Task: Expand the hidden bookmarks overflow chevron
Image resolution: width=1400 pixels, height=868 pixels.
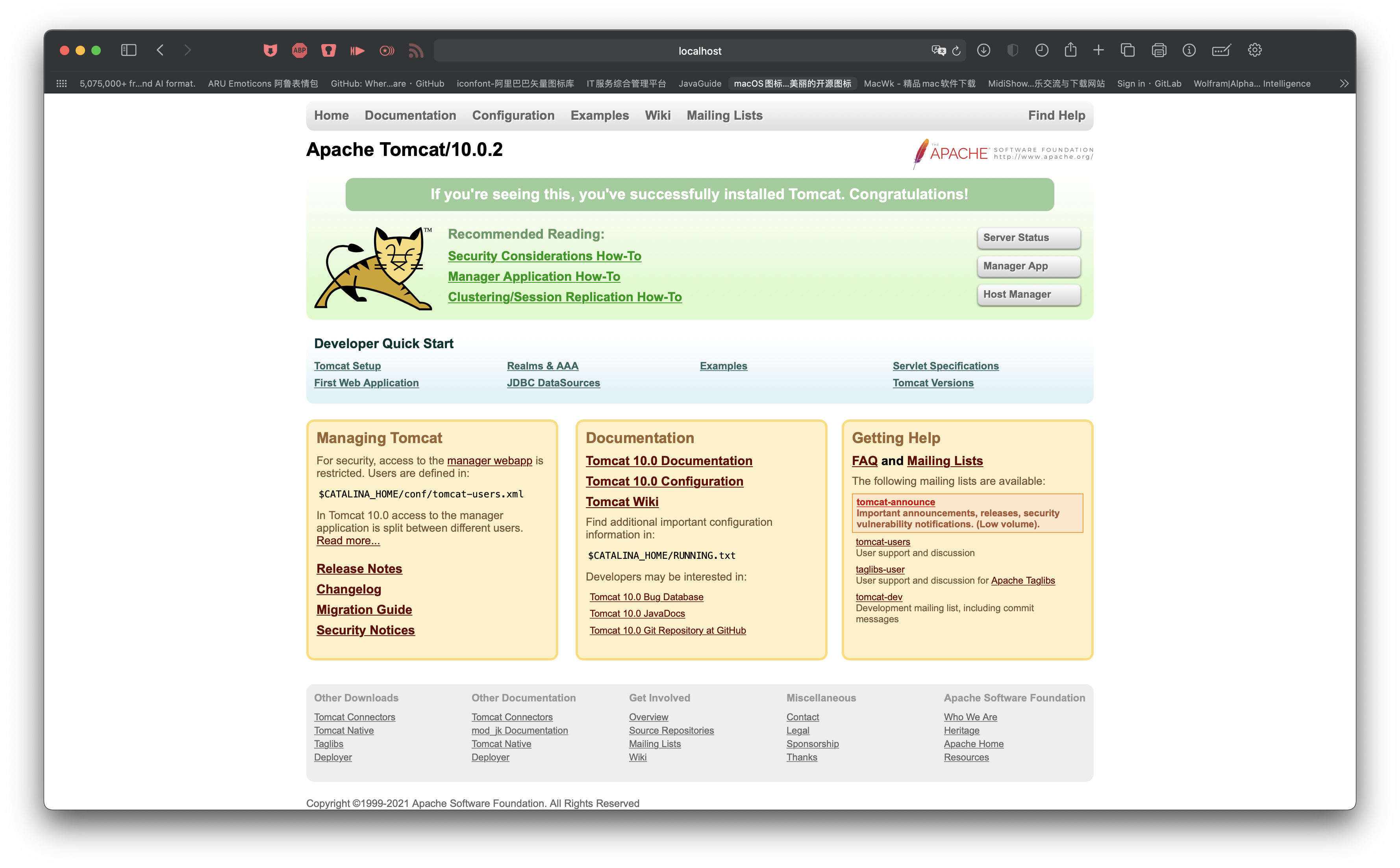Action: tap(1344, 84)
